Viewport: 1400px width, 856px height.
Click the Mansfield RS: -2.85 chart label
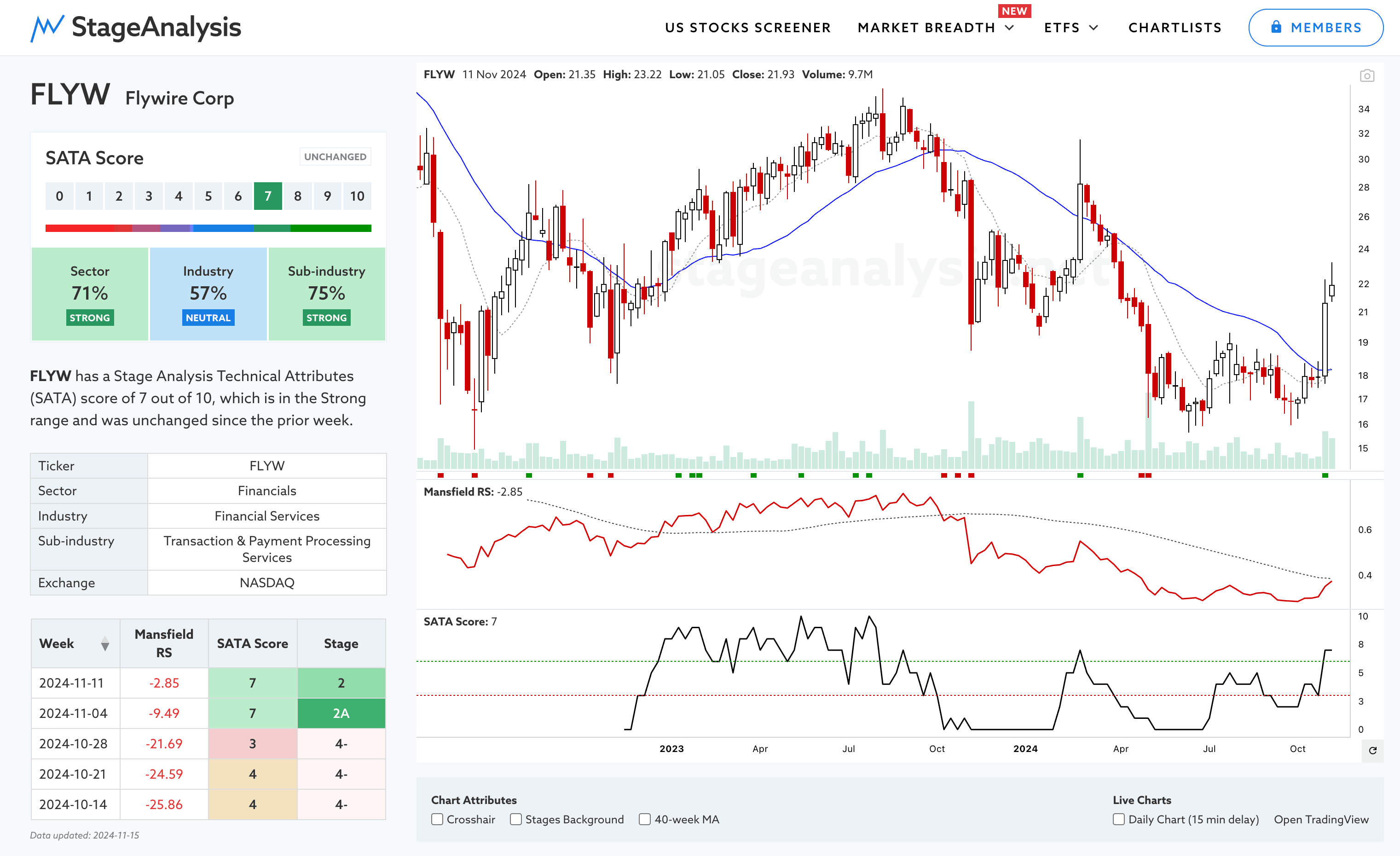pyautogui.click(x=473, y=492)
